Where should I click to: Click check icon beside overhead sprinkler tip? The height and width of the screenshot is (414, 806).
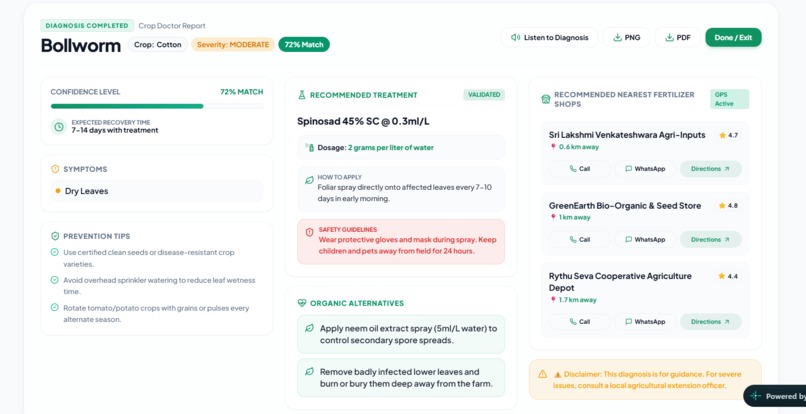[54, 280]
